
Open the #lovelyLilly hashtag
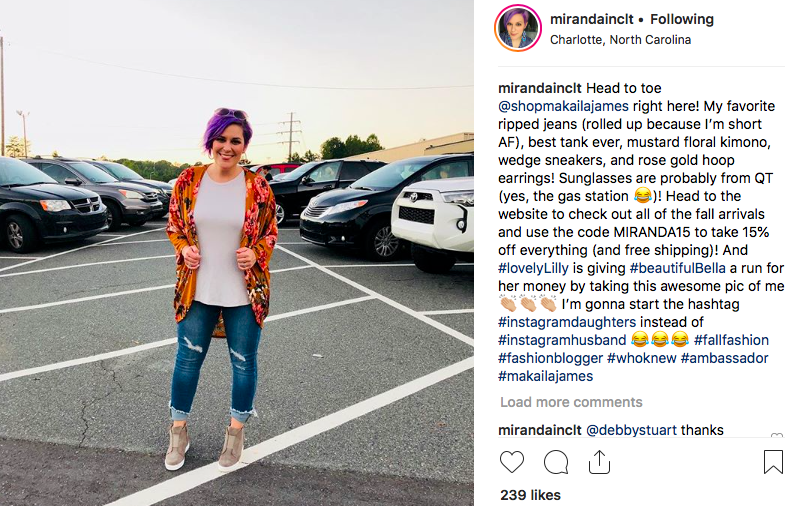533,268
